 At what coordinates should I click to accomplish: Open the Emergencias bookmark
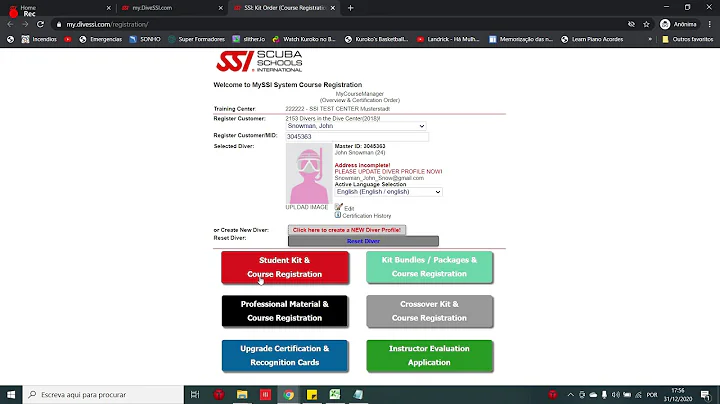click(101, 39)
